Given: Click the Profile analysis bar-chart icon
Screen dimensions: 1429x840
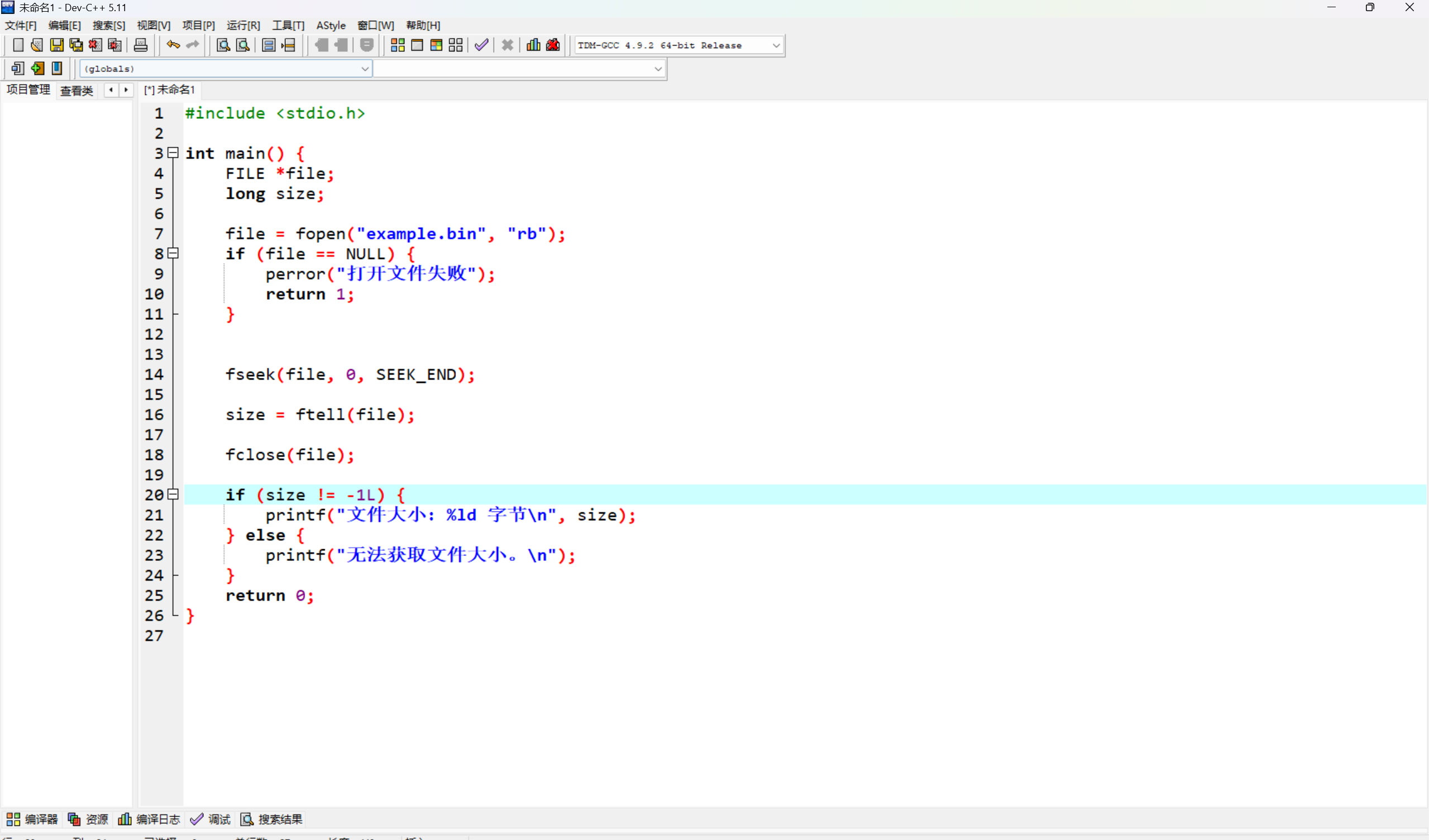Looking at the screenshot, I should tap(533, 45).
